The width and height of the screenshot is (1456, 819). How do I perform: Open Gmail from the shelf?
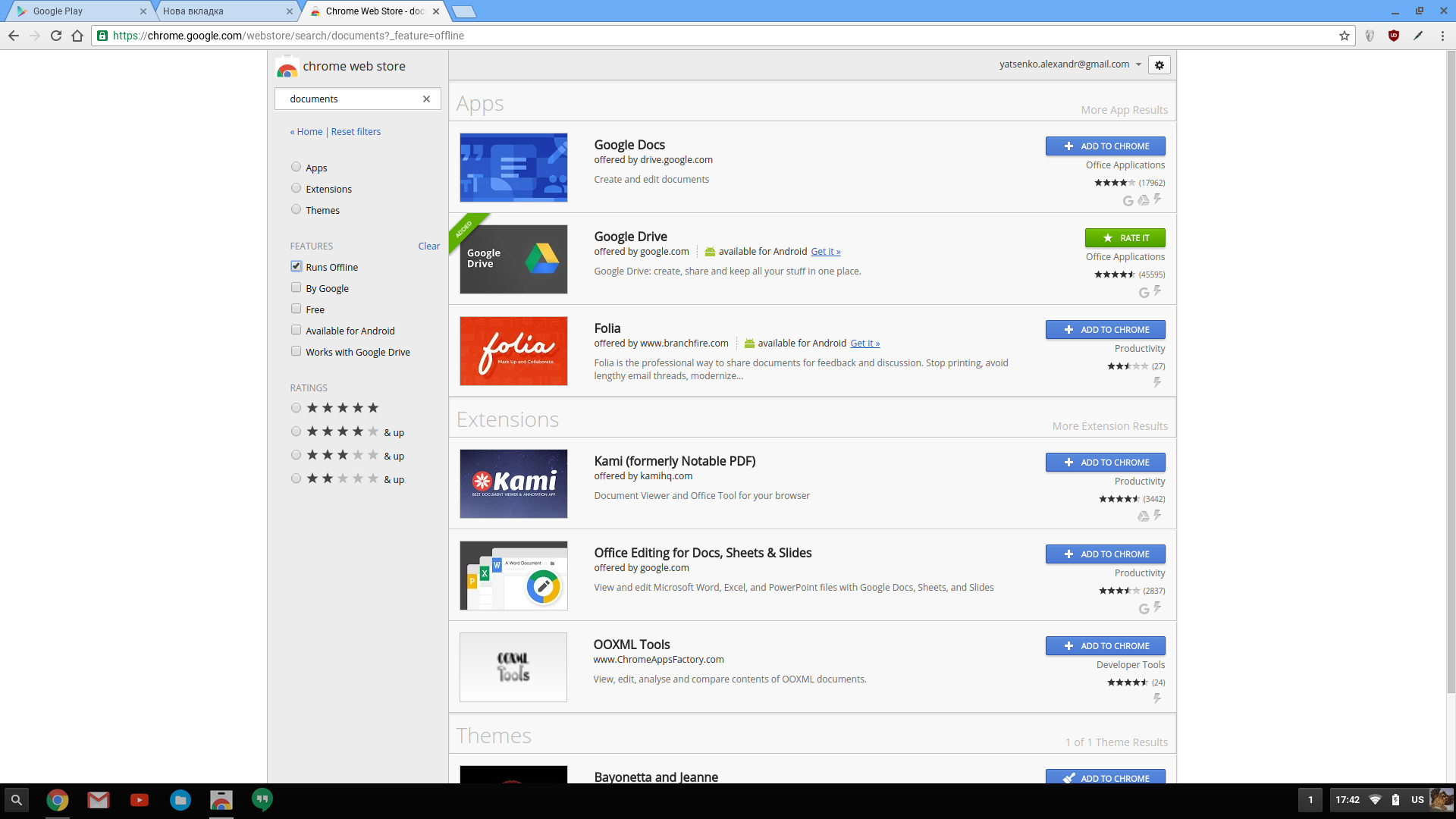(99, 800)
